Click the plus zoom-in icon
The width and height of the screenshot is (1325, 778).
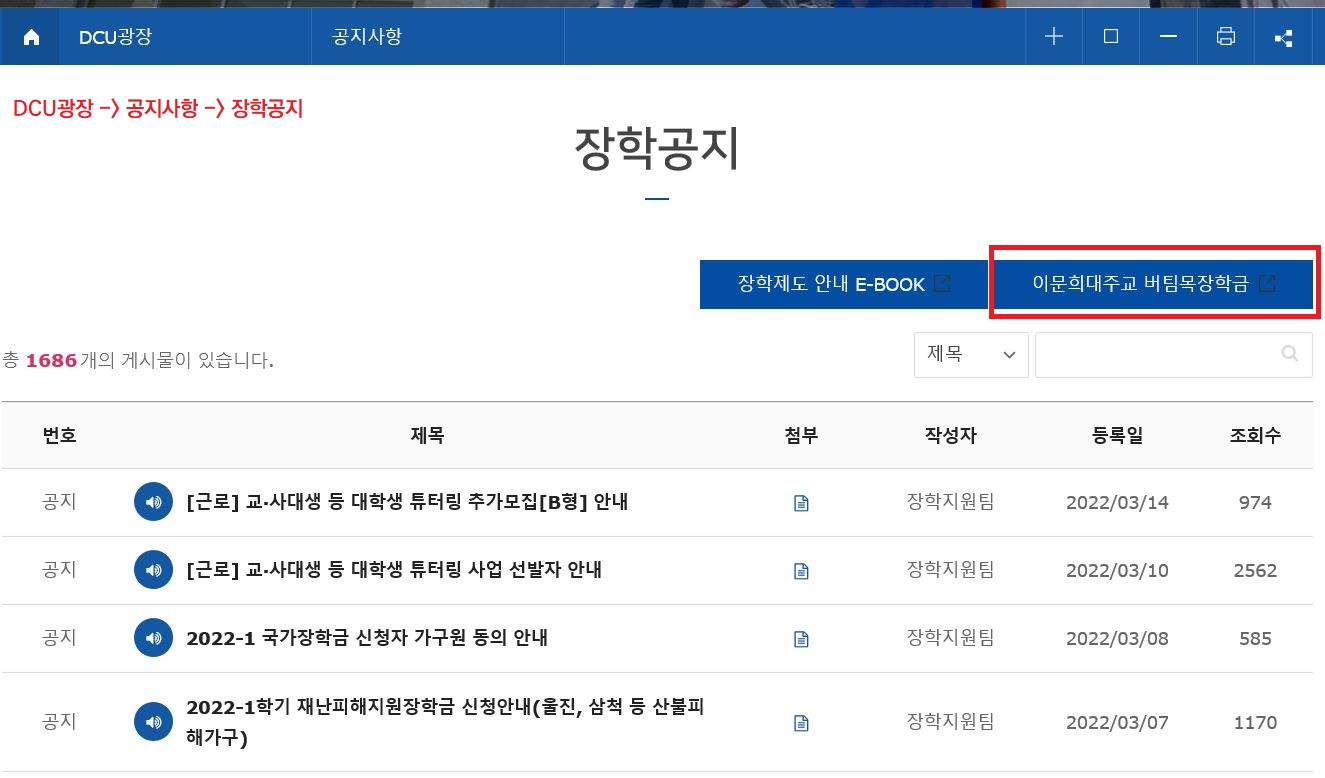1053,37
